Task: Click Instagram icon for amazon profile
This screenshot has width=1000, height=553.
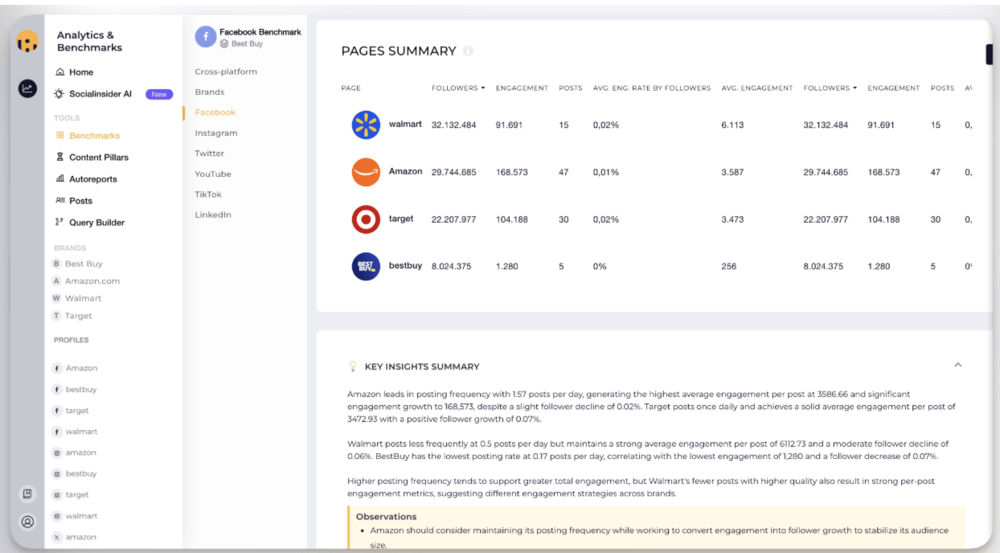Action: coord(57,452)
